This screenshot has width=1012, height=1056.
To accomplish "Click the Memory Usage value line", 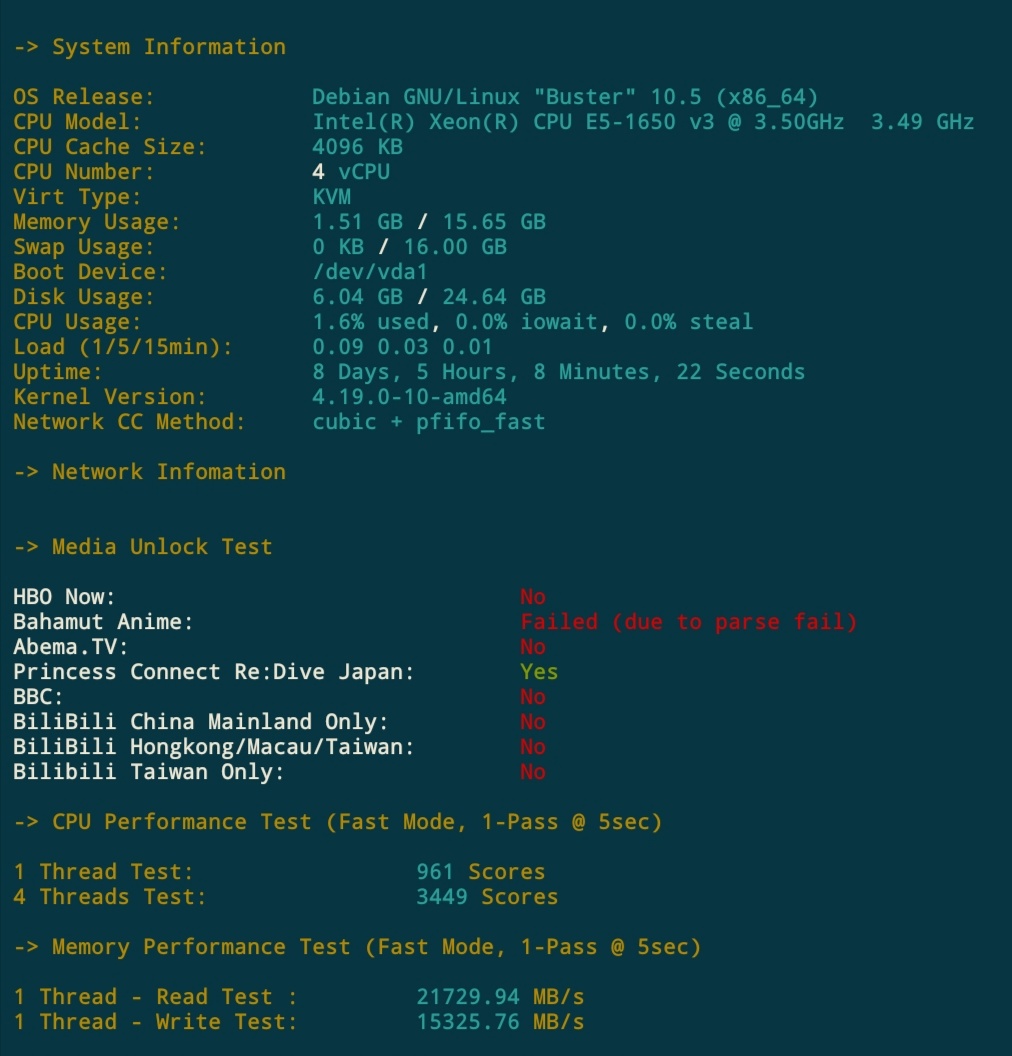I will (429, 222).
